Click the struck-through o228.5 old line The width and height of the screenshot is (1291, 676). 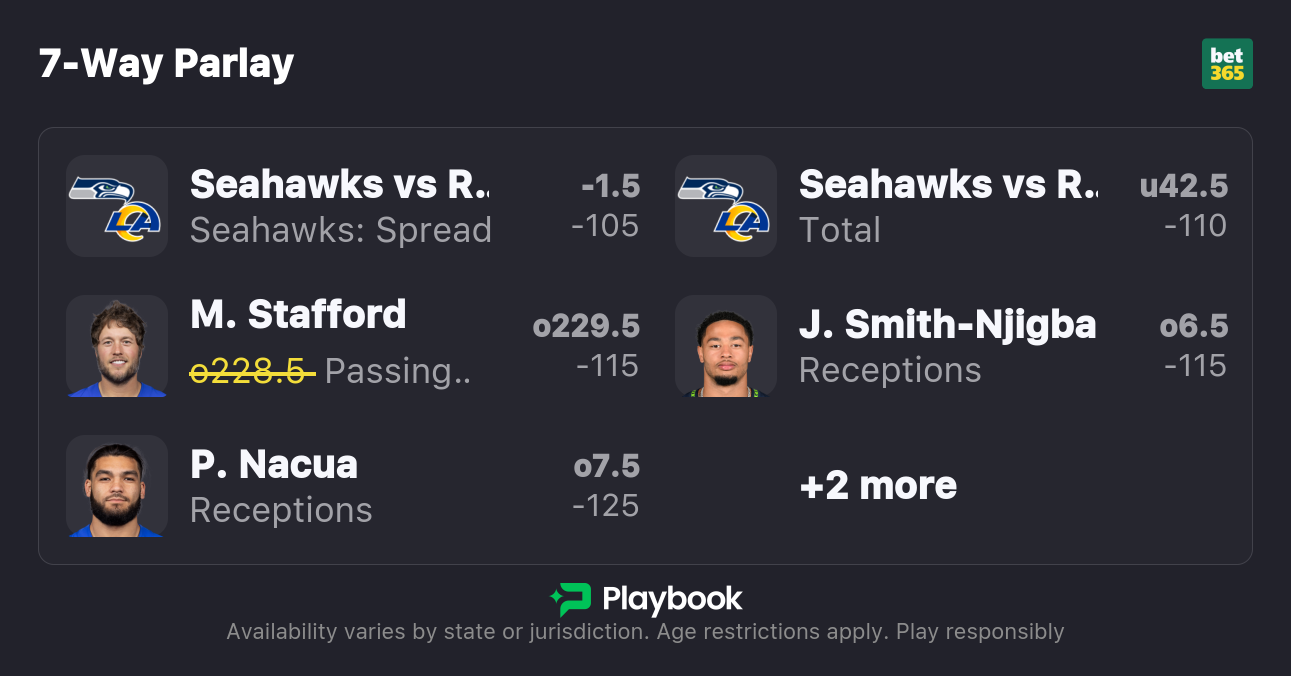click(x=252, y=371)
